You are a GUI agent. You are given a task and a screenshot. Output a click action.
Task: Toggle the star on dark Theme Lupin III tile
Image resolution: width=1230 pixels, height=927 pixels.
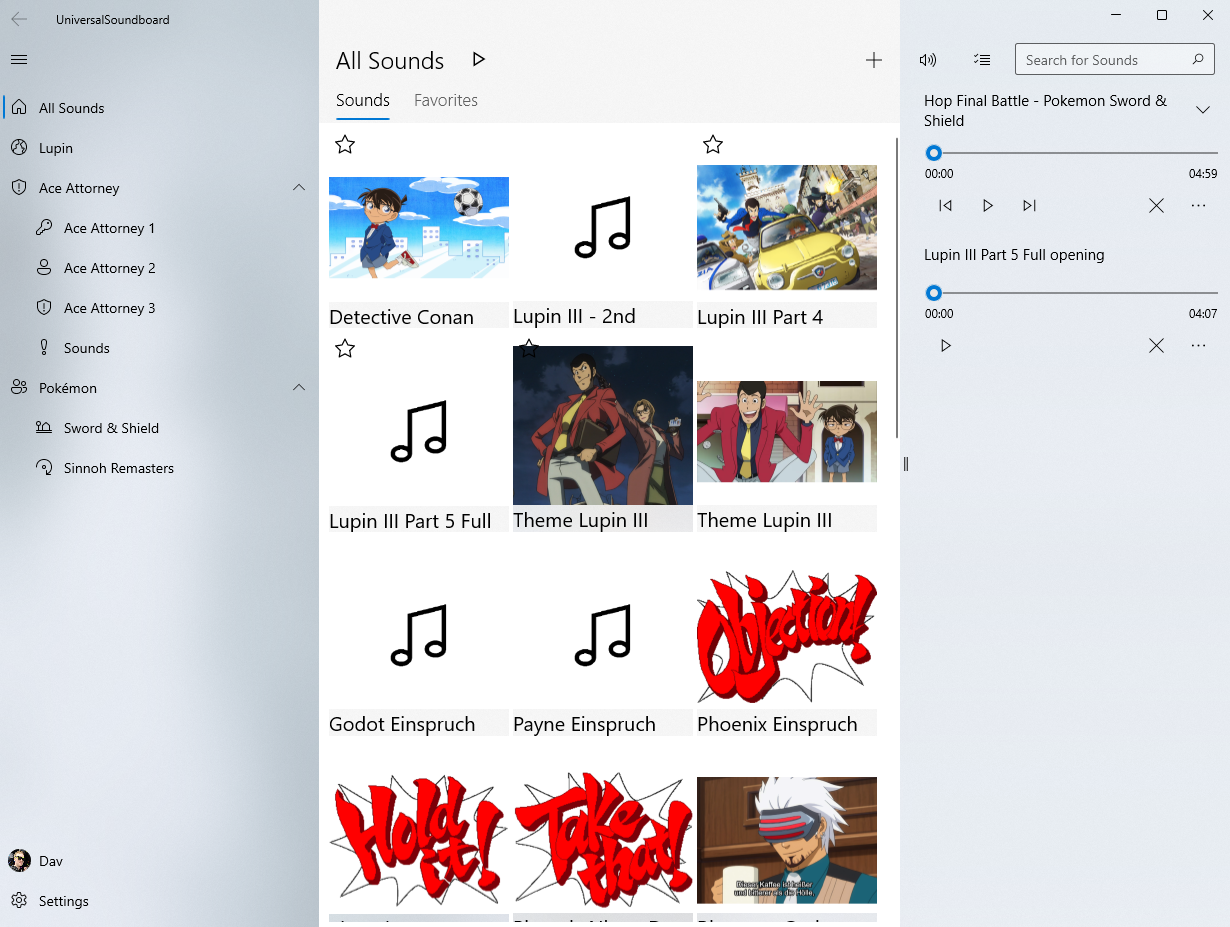click(529, 348)
